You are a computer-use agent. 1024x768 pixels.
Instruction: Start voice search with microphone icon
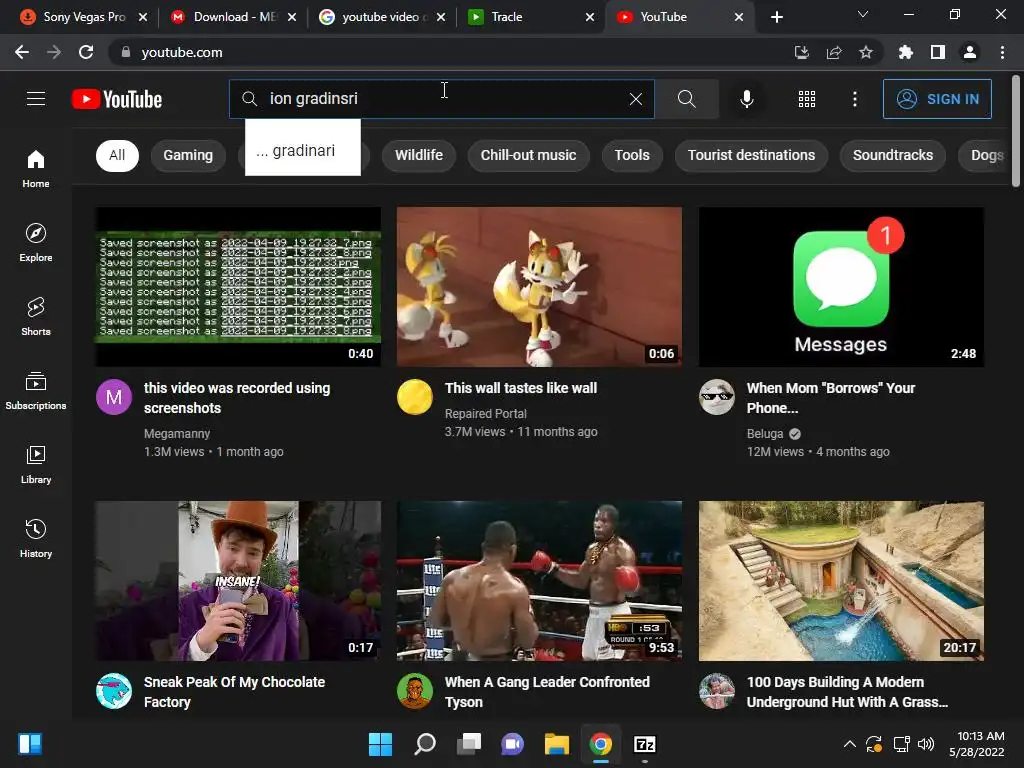click(x=746, y=99)
